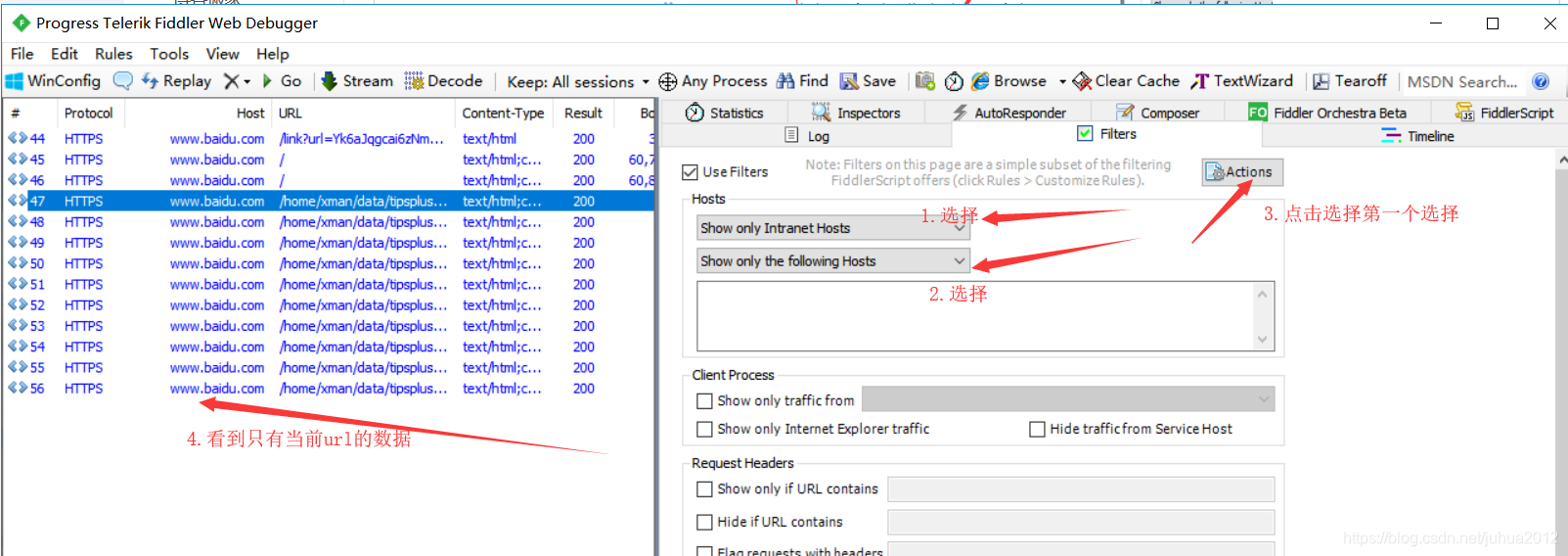
Task: Open the Show only Intranet Hosts dropdown
Action: point(833,228)
